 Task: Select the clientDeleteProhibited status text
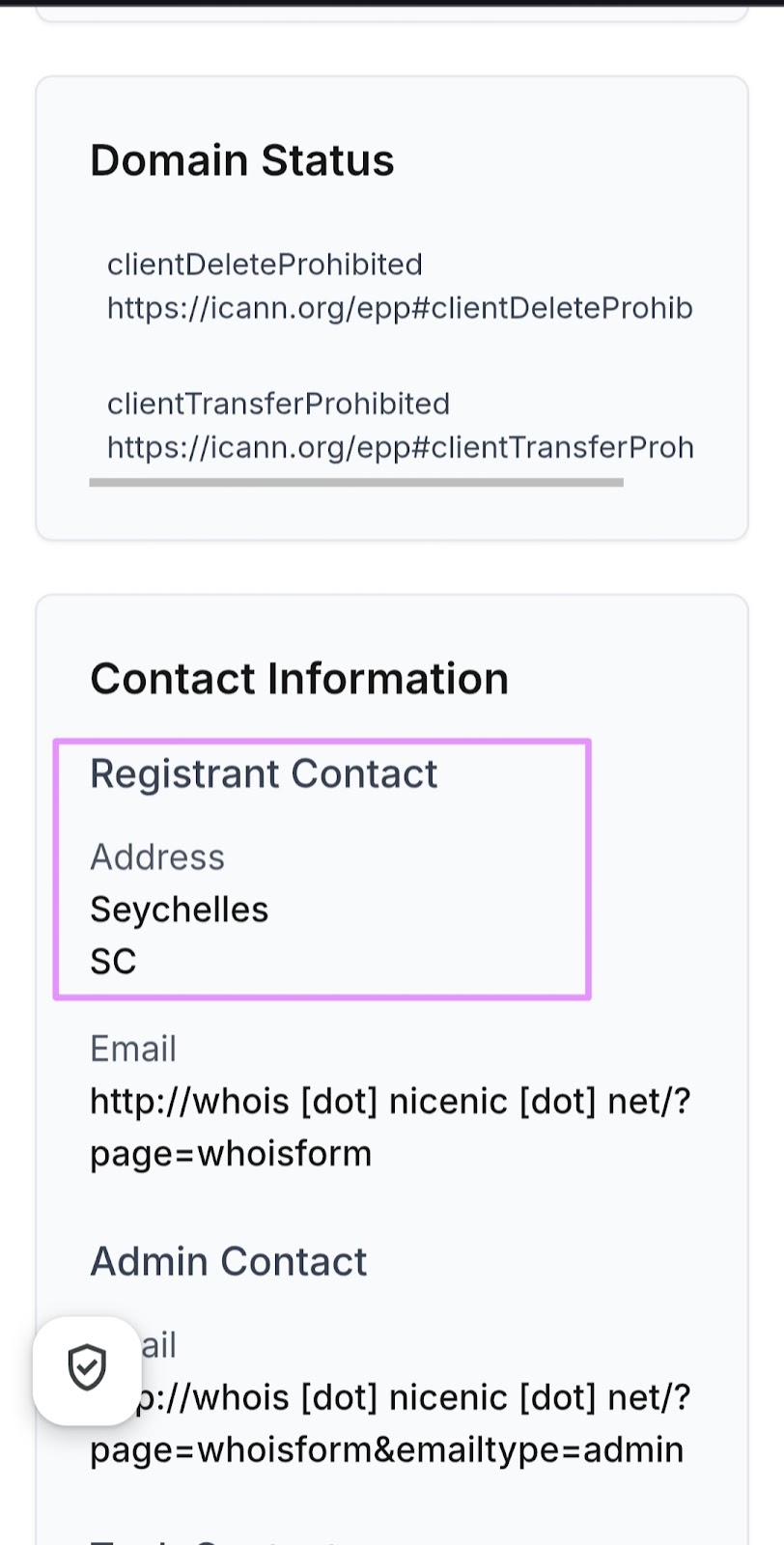(265, 265)
